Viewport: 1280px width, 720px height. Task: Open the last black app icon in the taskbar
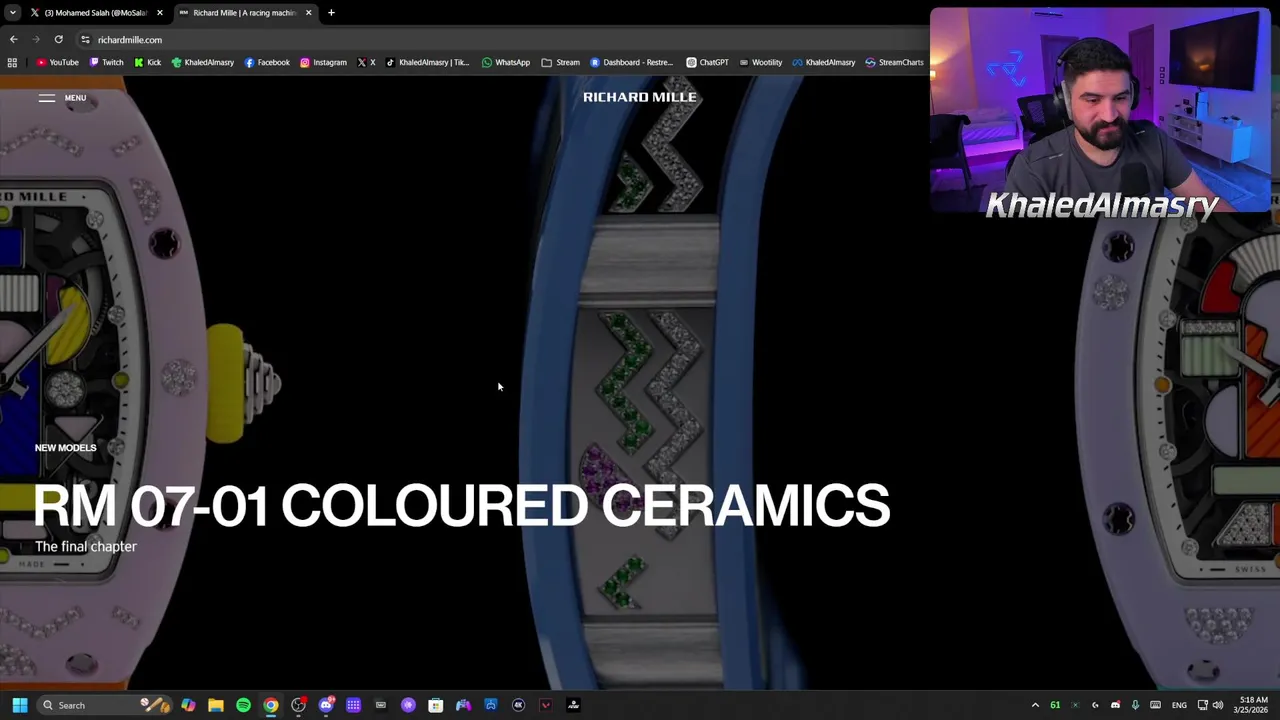point(573,705)
